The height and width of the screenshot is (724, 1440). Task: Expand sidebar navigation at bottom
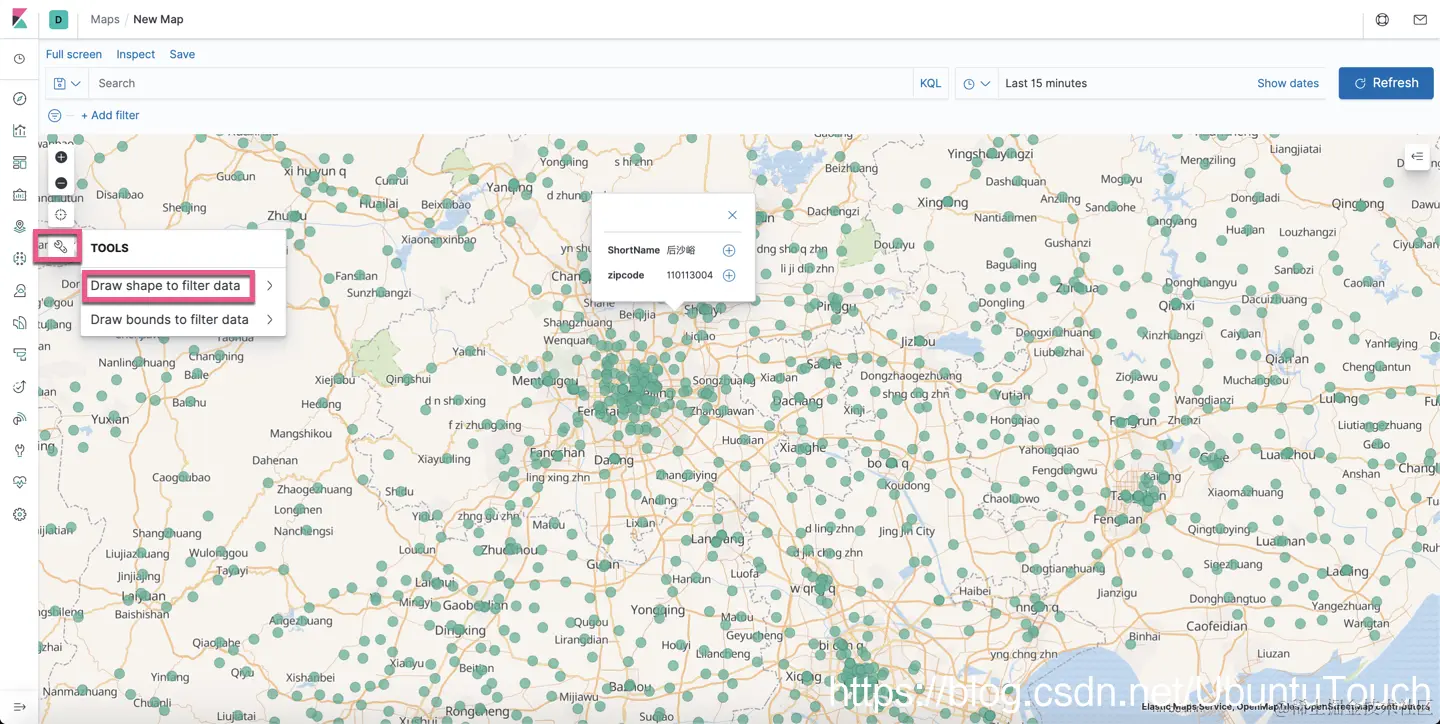tap(19, 706)
